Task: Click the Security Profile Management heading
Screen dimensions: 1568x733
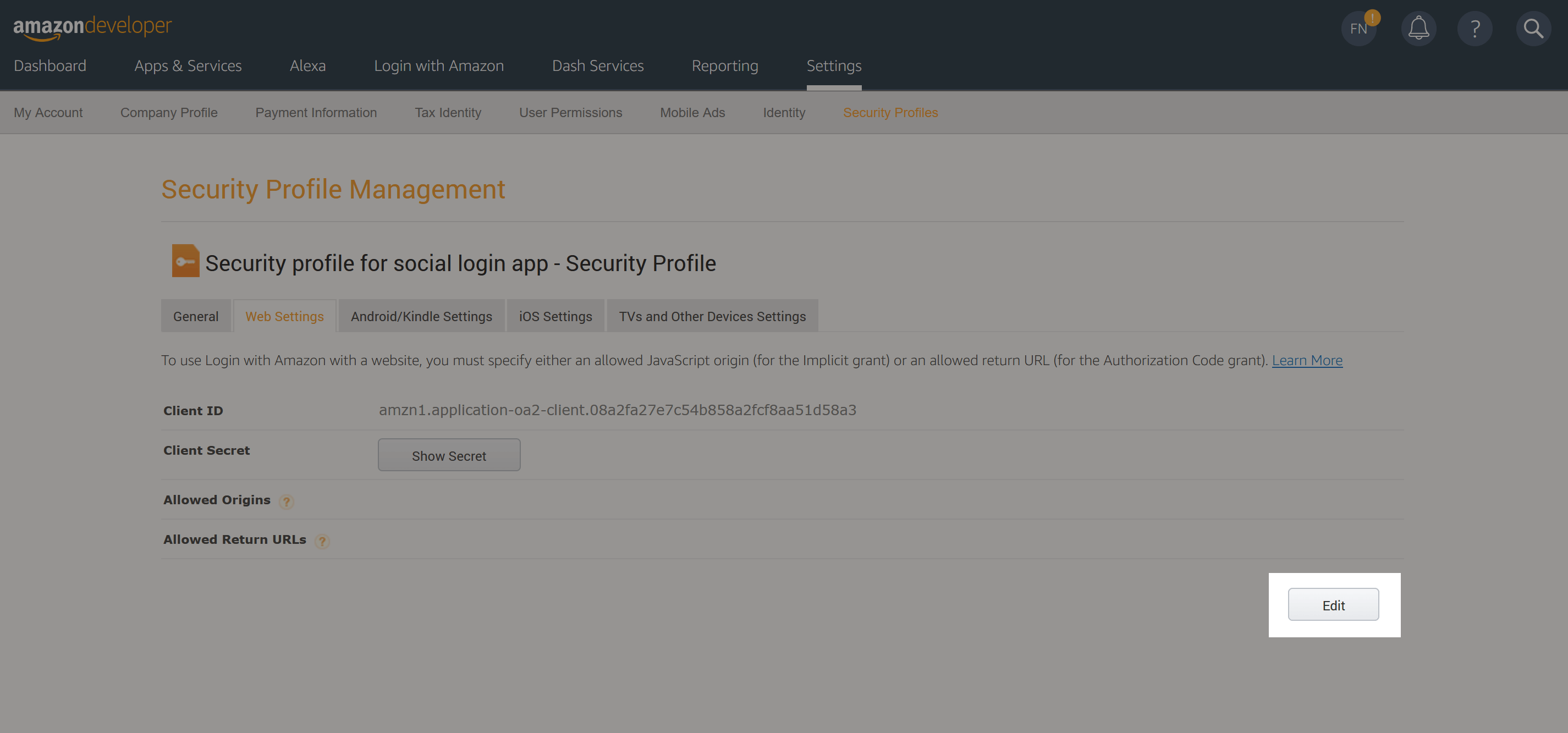Action: (333, 189)
